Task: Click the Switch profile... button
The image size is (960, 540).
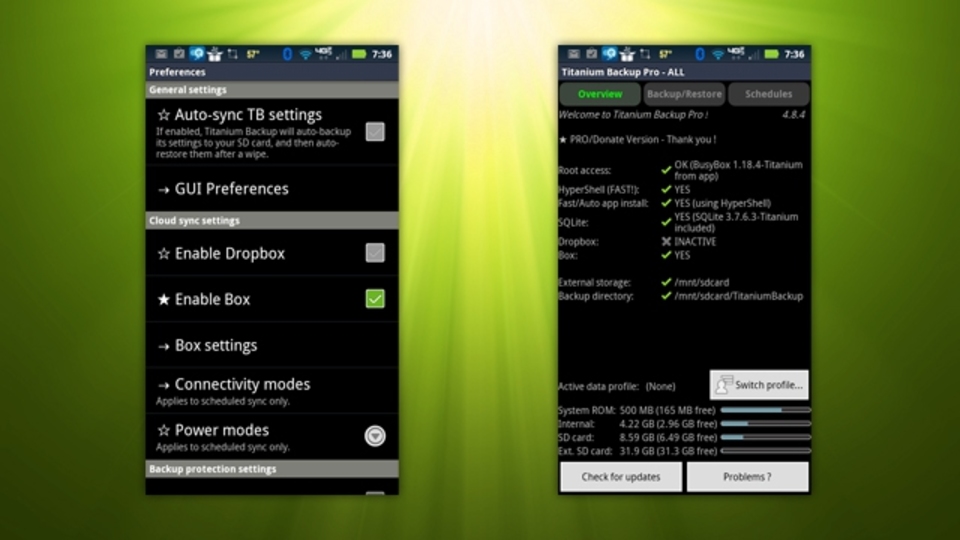Action: 759,385
